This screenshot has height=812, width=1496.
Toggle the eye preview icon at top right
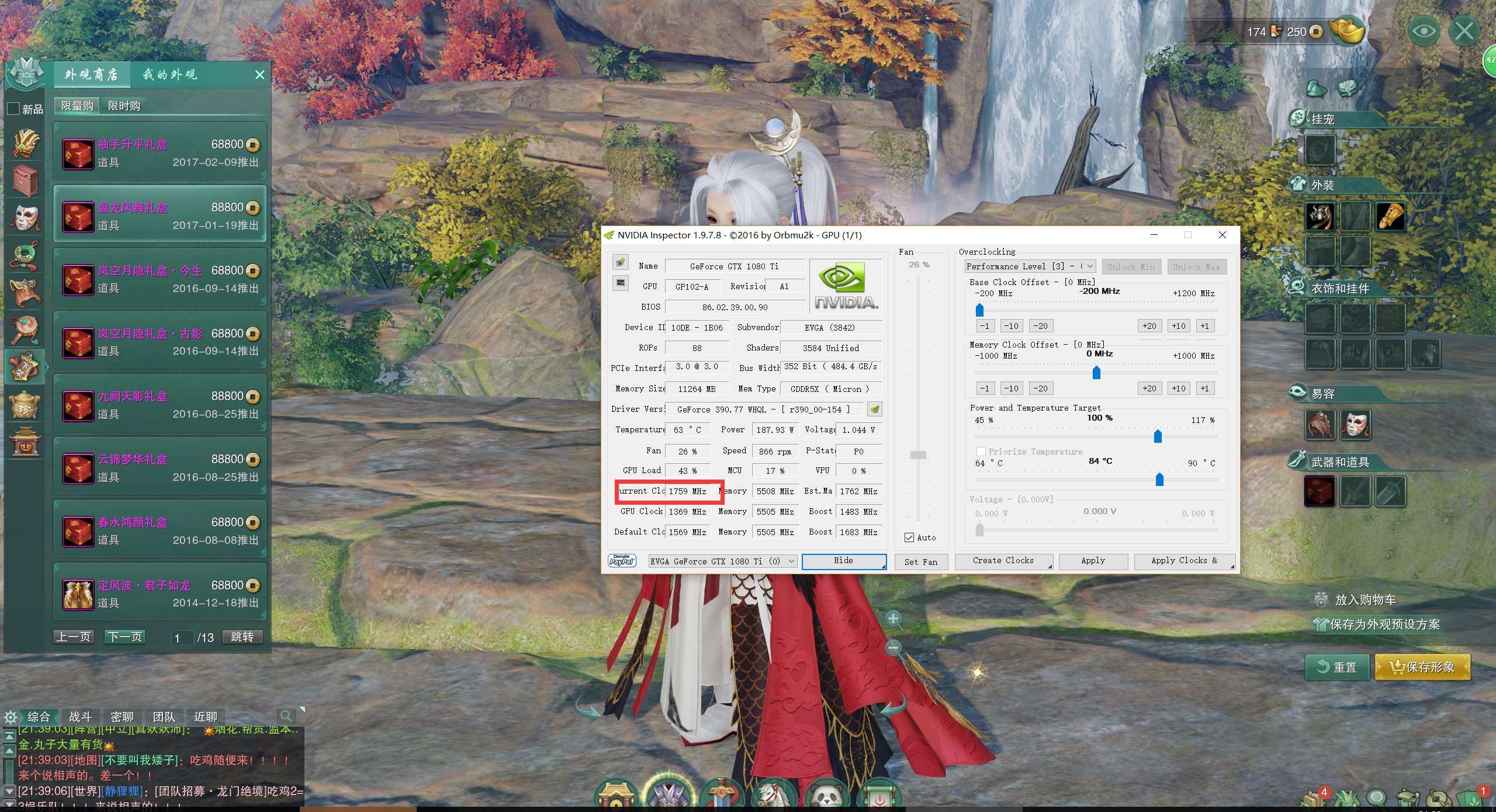(1424, 31)
